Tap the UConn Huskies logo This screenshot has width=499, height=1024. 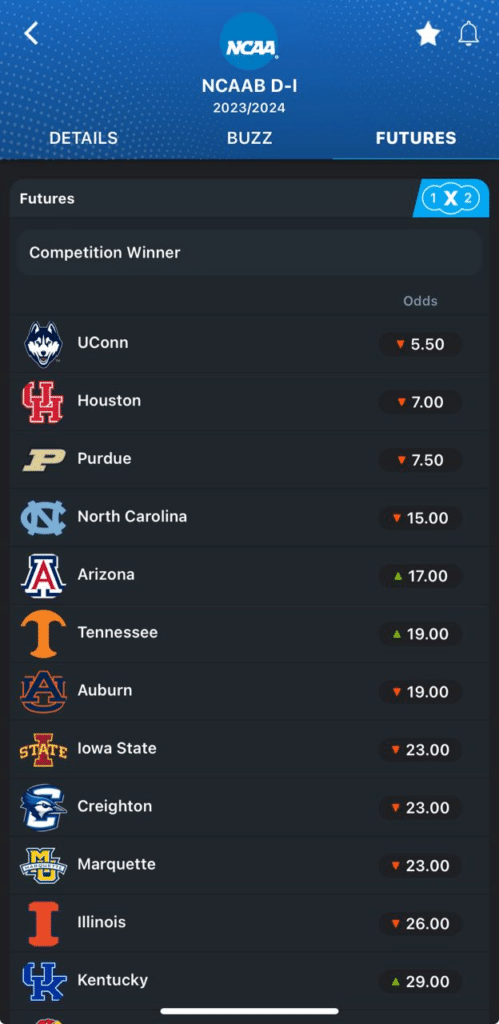coord(43,344)
